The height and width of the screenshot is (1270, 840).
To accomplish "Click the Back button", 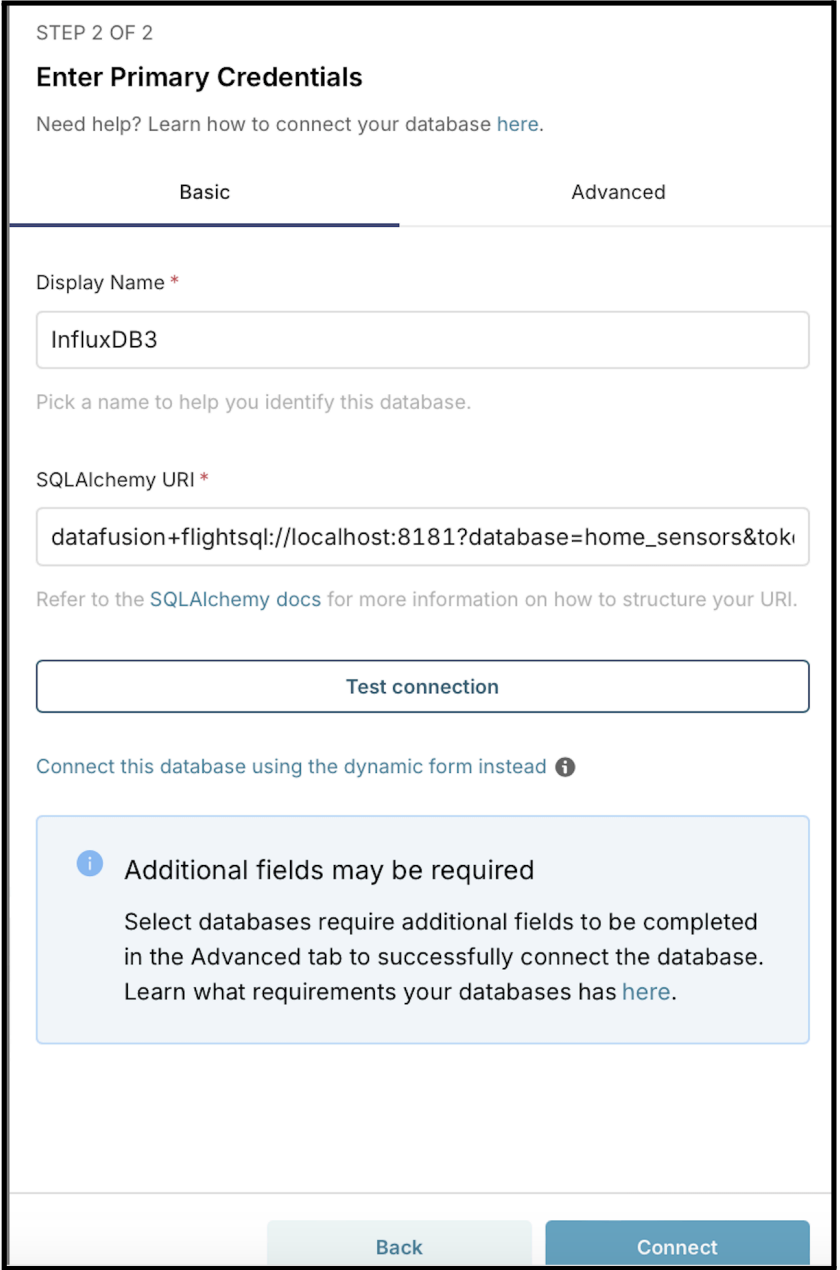I will click(x=399, y=1246).
